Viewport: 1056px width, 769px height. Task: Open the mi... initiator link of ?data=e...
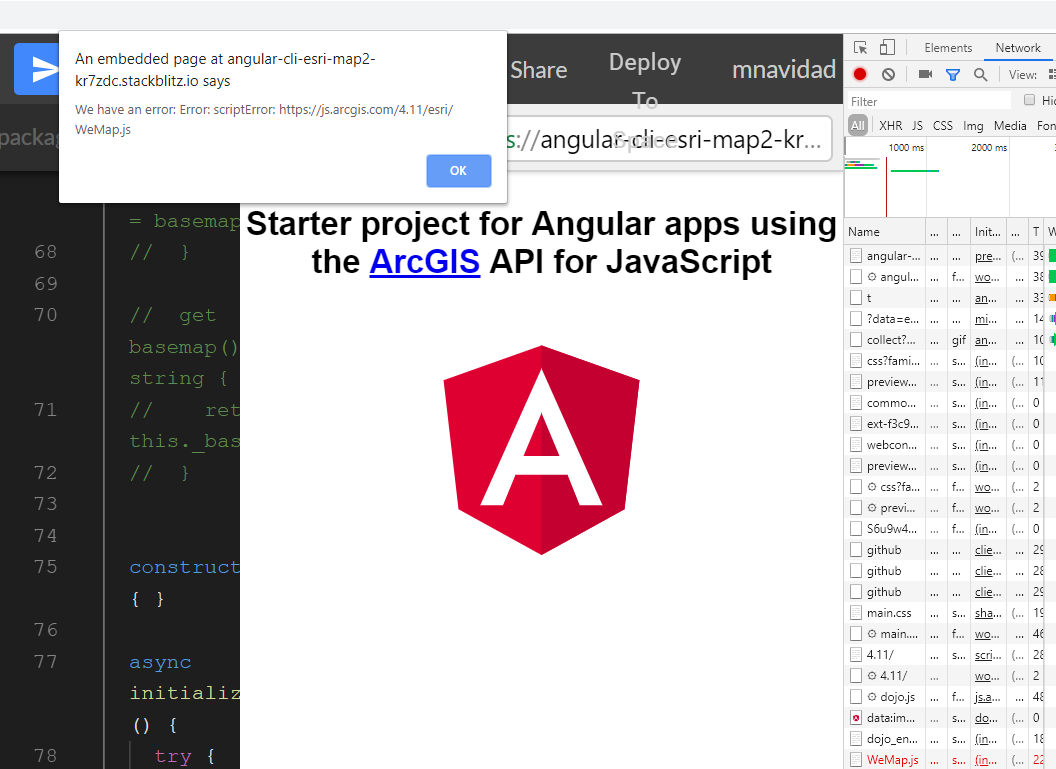987,319
